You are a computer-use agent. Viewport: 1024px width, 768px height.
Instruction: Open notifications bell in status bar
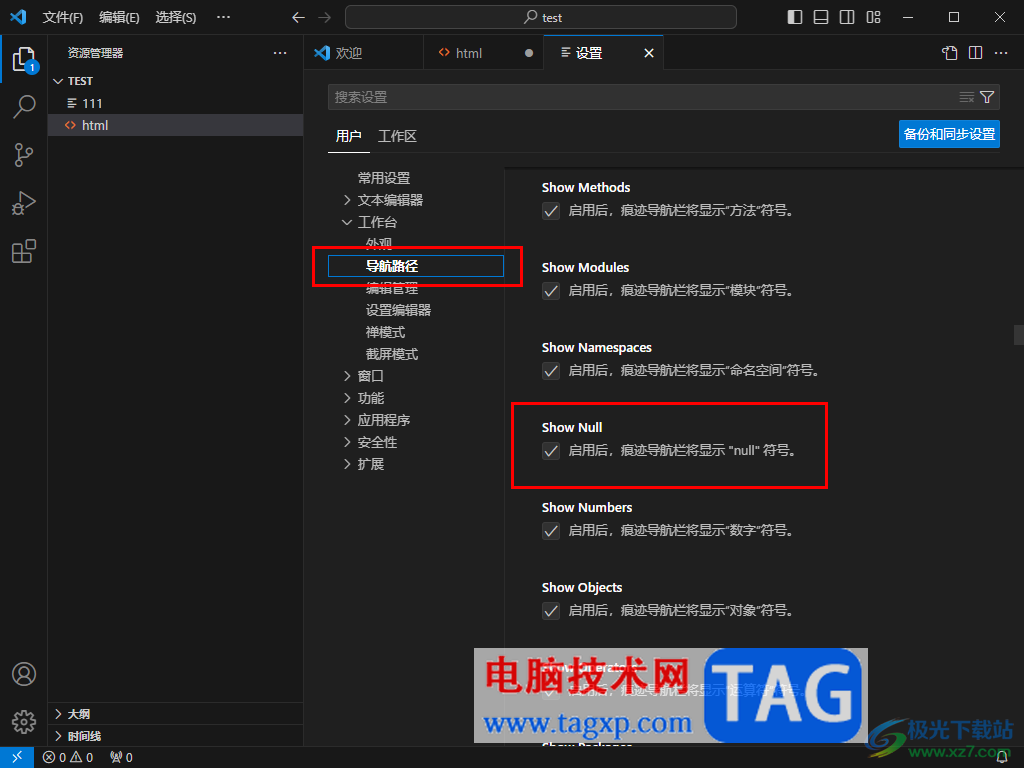click(x=1002, y=757)
